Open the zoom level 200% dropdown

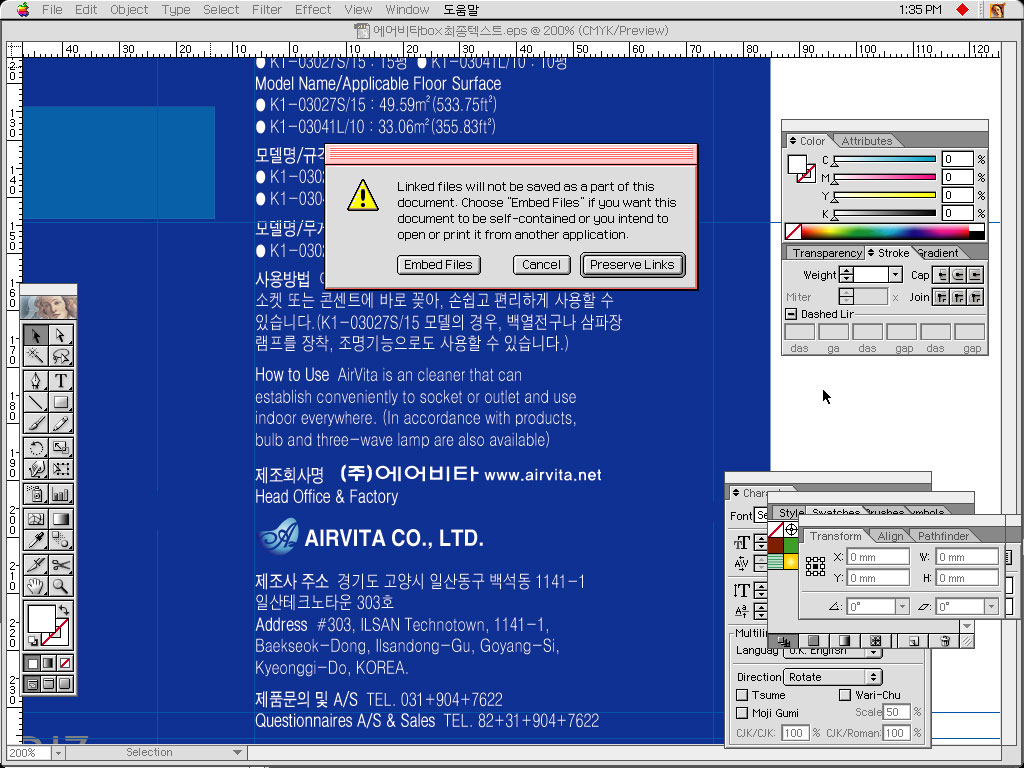click(x=58, y=753)
